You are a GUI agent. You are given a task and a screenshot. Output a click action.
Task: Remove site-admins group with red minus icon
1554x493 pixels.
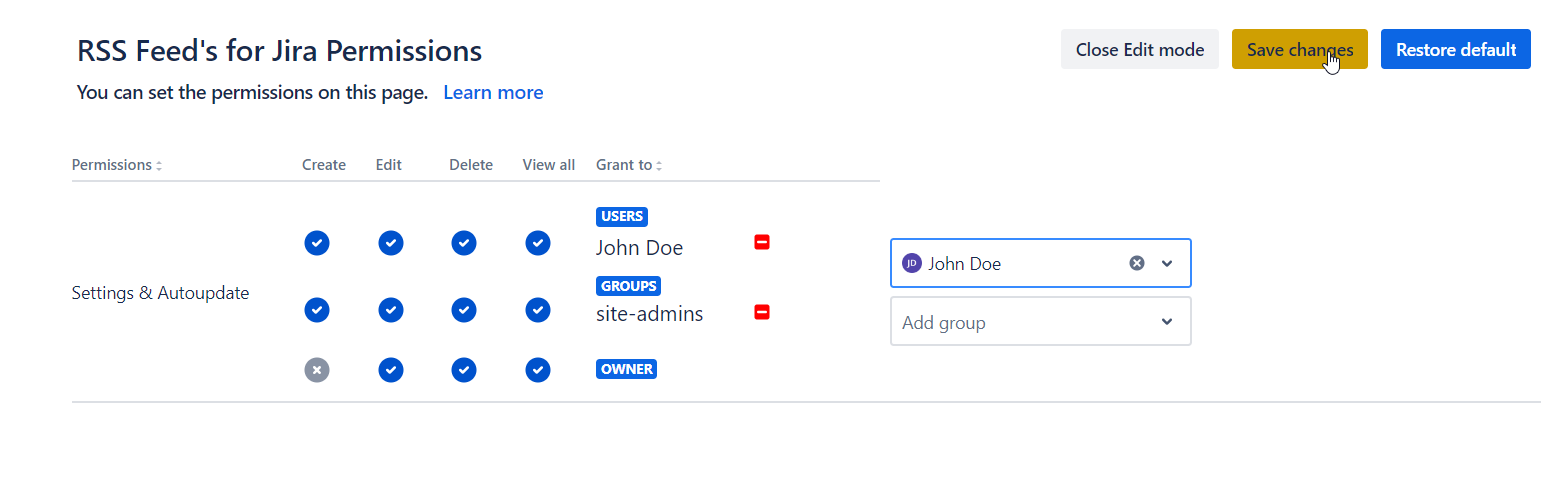tap(762, 313)
